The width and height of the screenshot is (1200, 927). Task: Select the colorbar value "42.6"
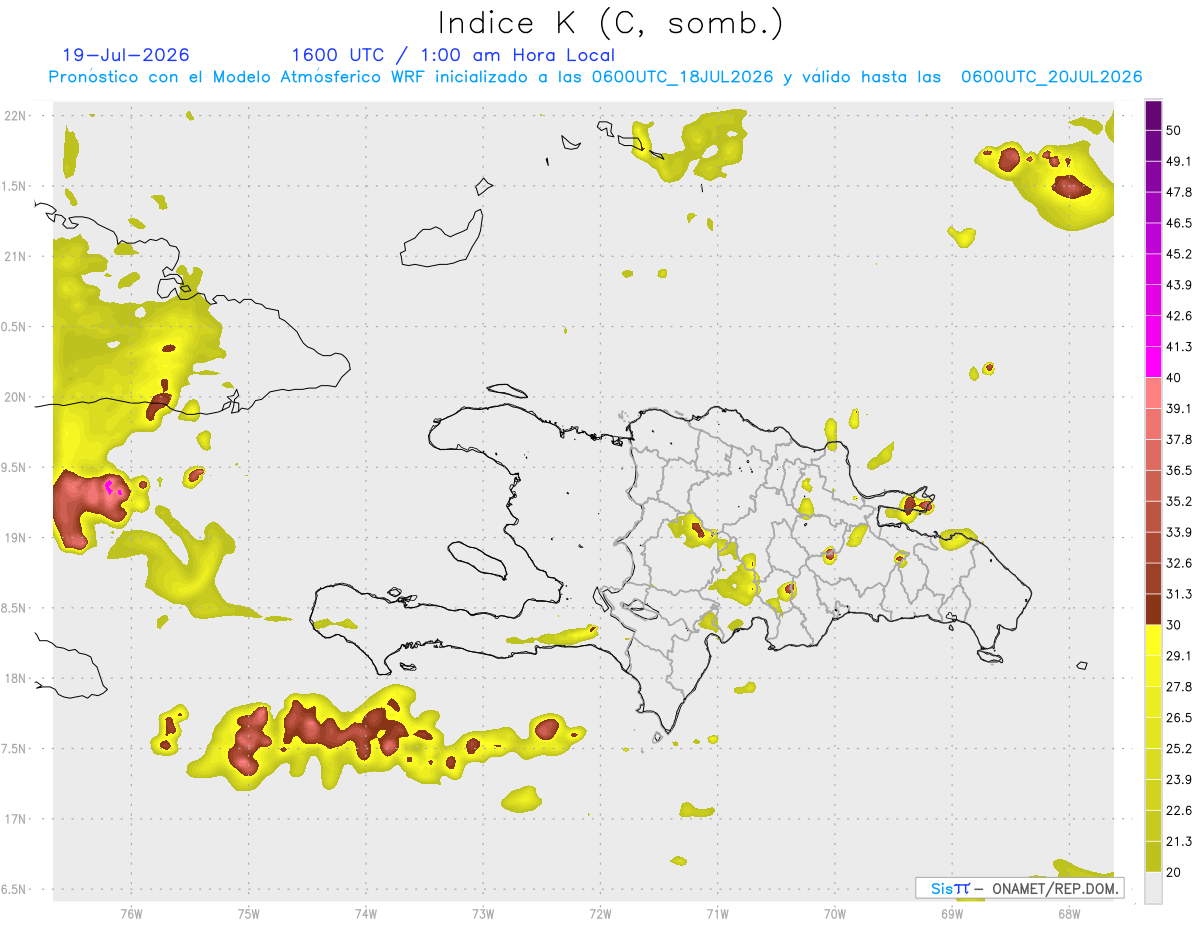[x=1179, y=316]
